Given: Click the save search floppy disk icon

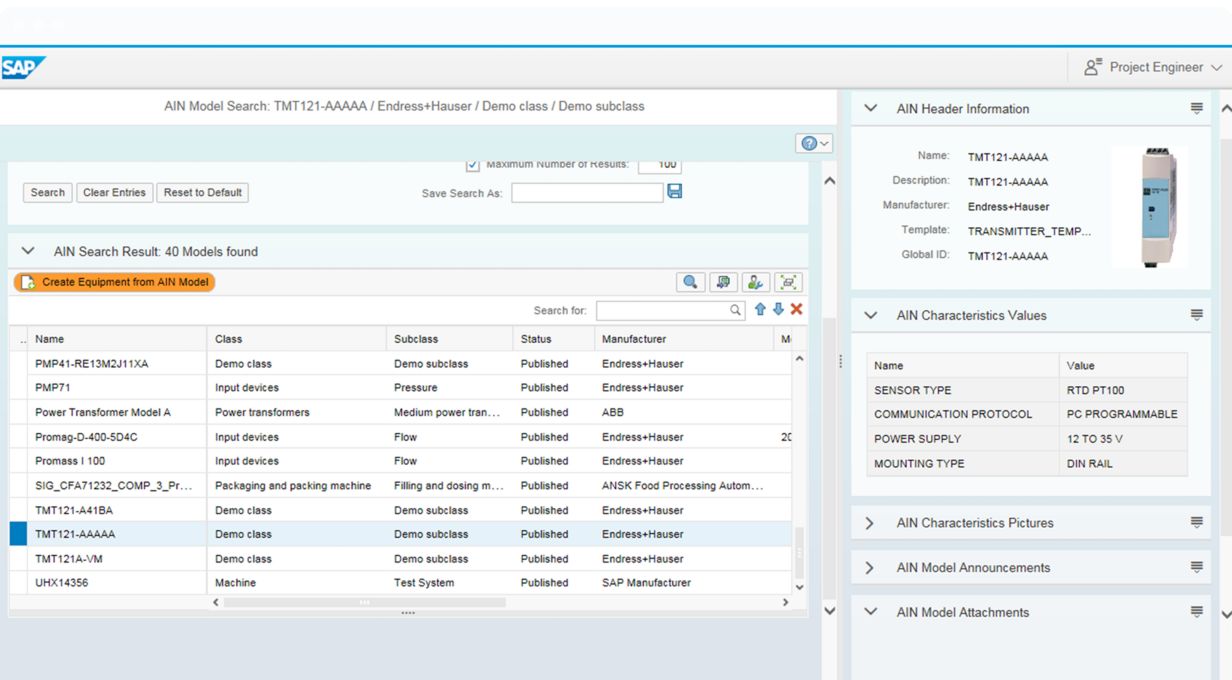Looking at the screenshot, I should tap(675, 191).
